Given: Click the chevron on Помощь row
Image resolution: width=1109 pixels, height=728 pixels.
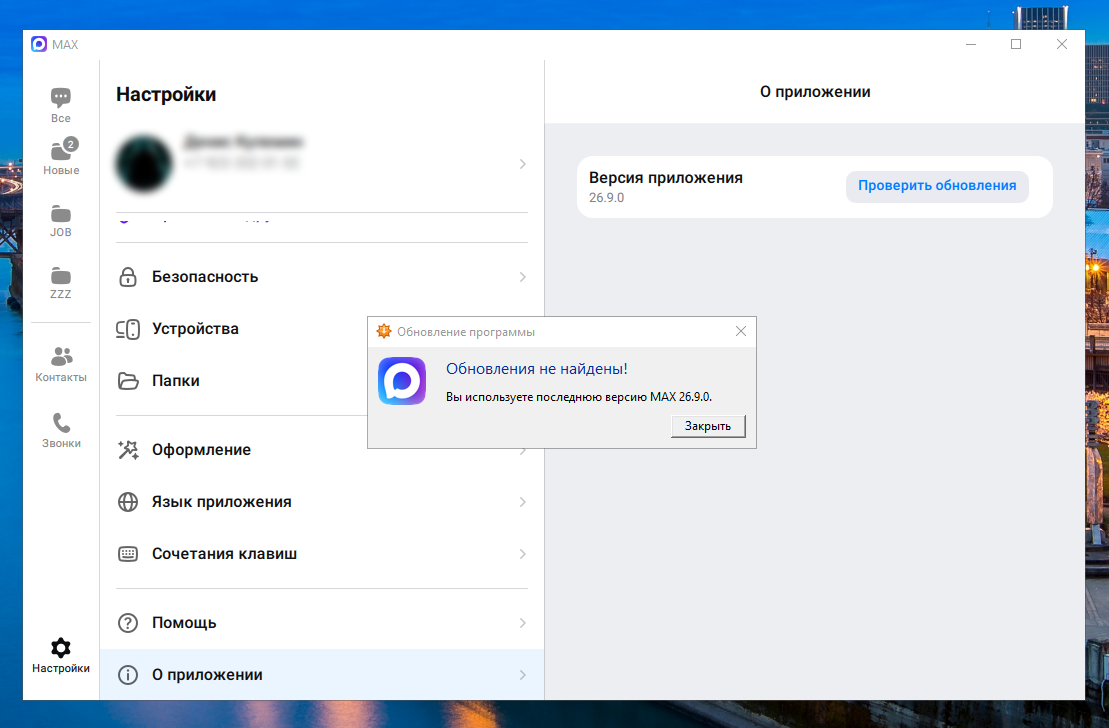Looking at the screenshot, I should pyautogui.click(x=523, y=623).
